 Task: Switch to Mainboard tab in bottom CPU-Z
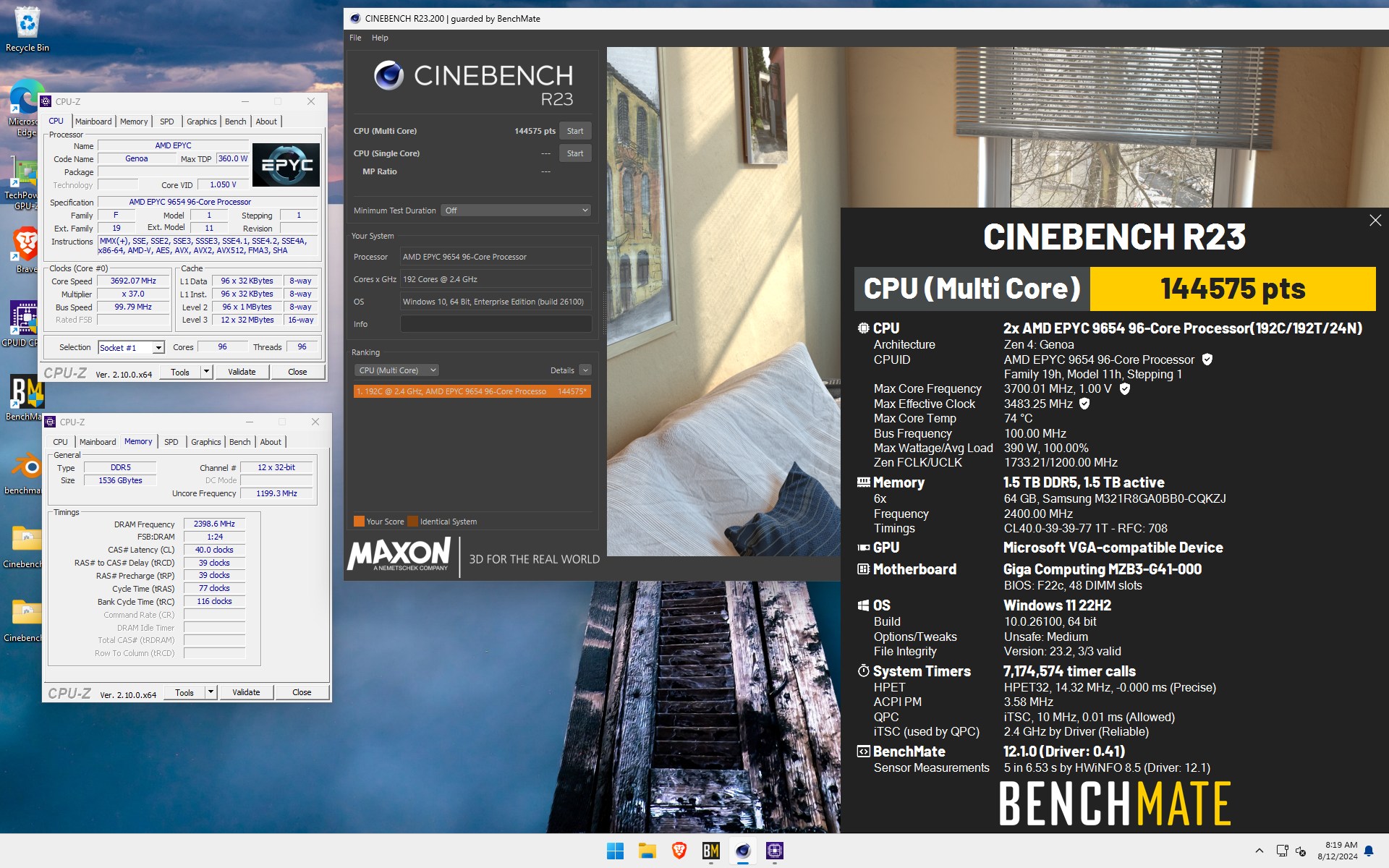coord(98,442)
